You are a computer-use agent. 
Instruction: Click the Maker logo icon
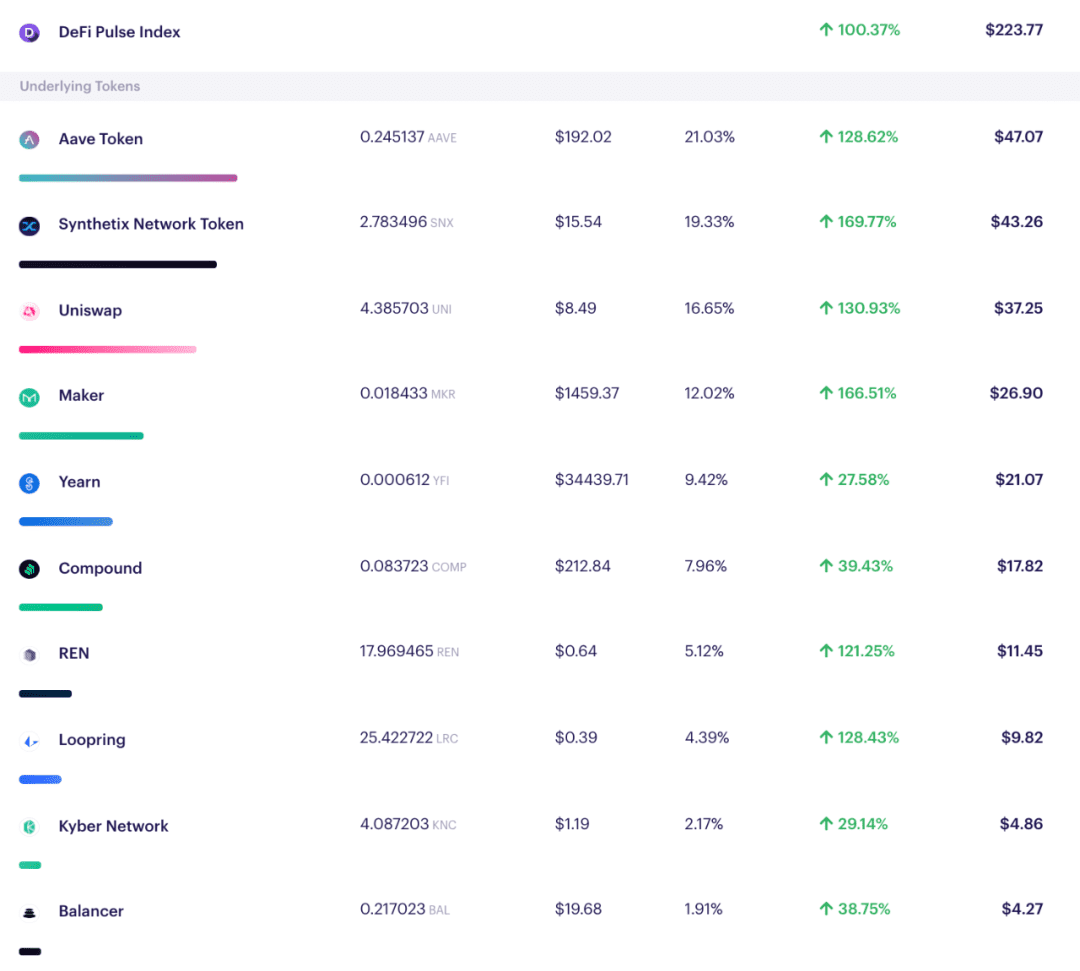tap(29, 397)
